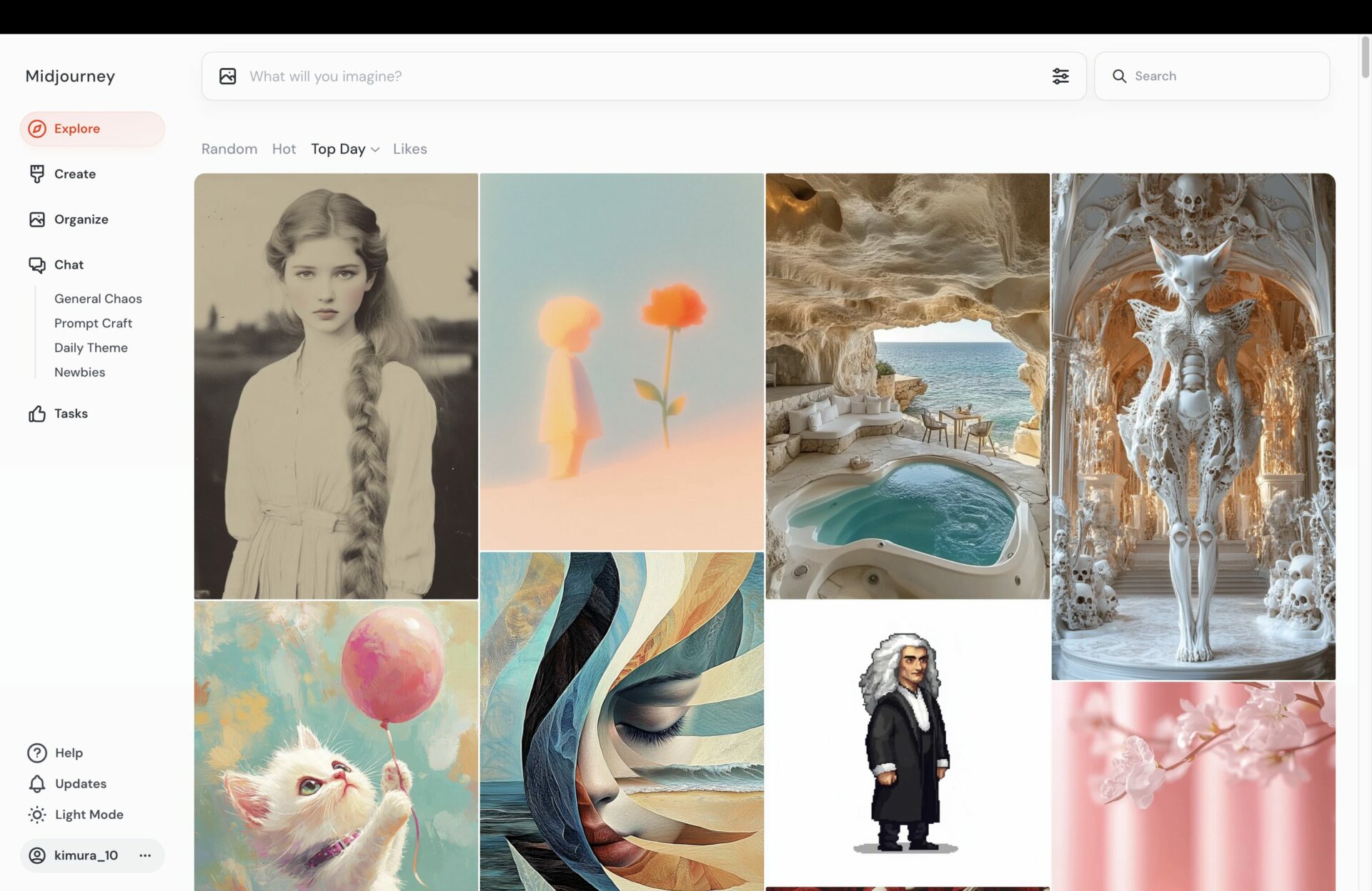
Task: Open the General Chaos chat channel
Action: pos(98,298)
